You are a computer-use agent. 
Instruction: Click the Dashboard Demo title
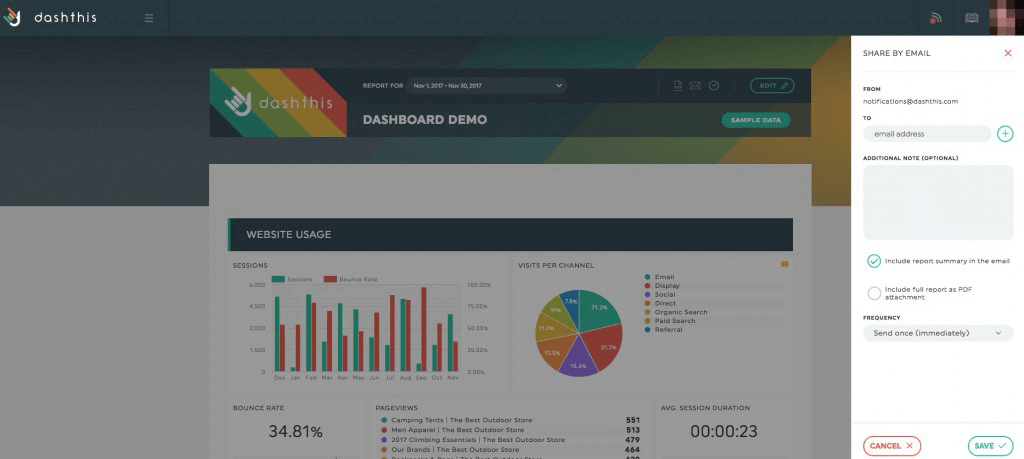(424, 120)
